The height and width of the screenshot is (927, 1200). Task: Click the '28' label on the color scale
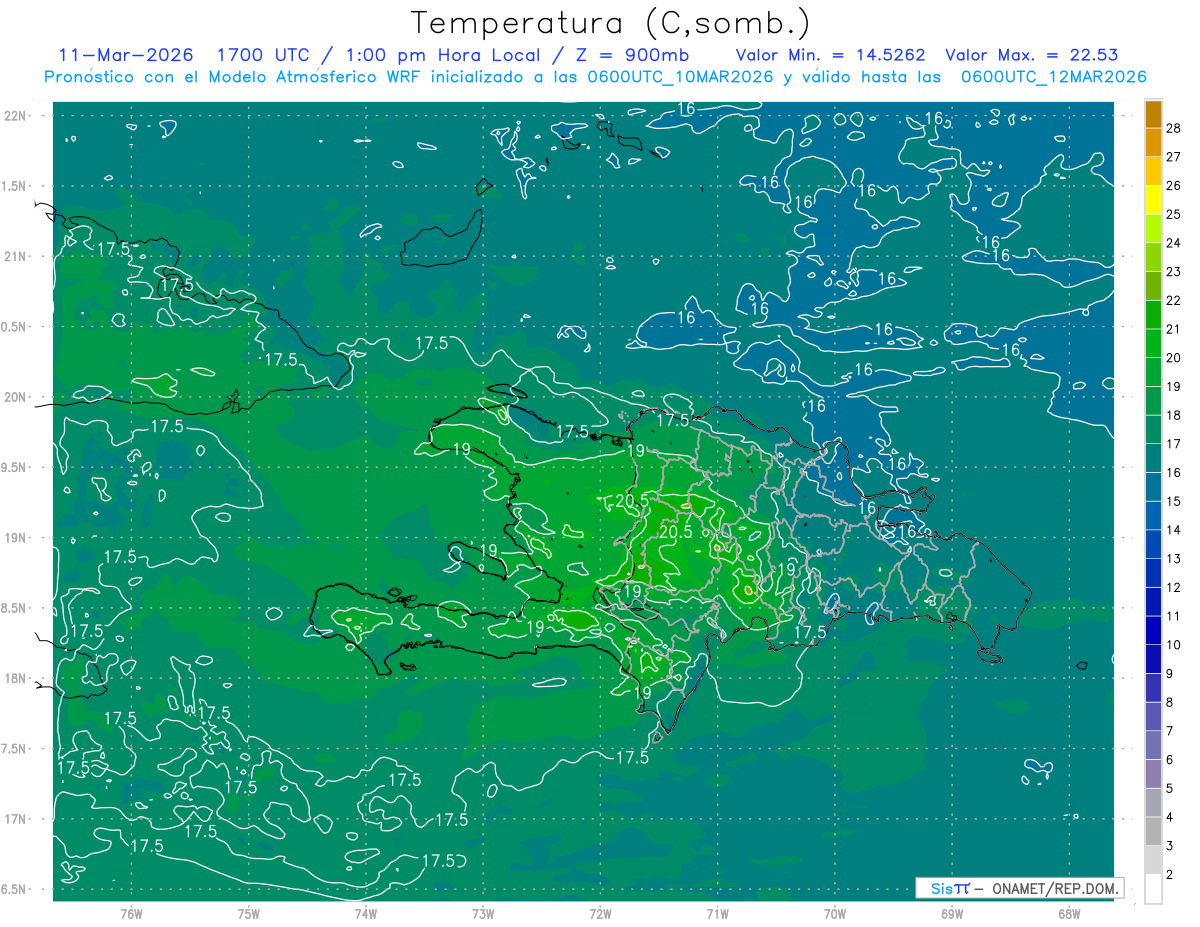(x=1173, y=128)
